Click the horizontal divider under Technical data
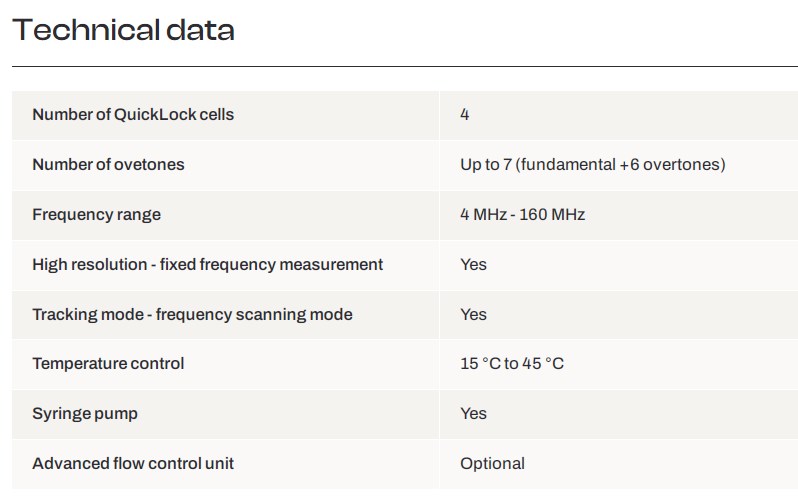 pos(405,66)
